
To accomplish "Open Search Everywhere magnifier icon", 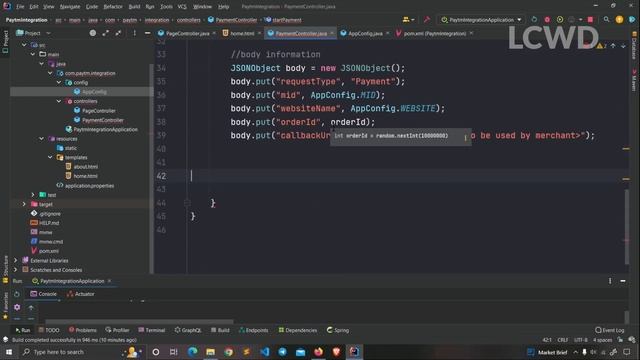I will click(607, 20).
